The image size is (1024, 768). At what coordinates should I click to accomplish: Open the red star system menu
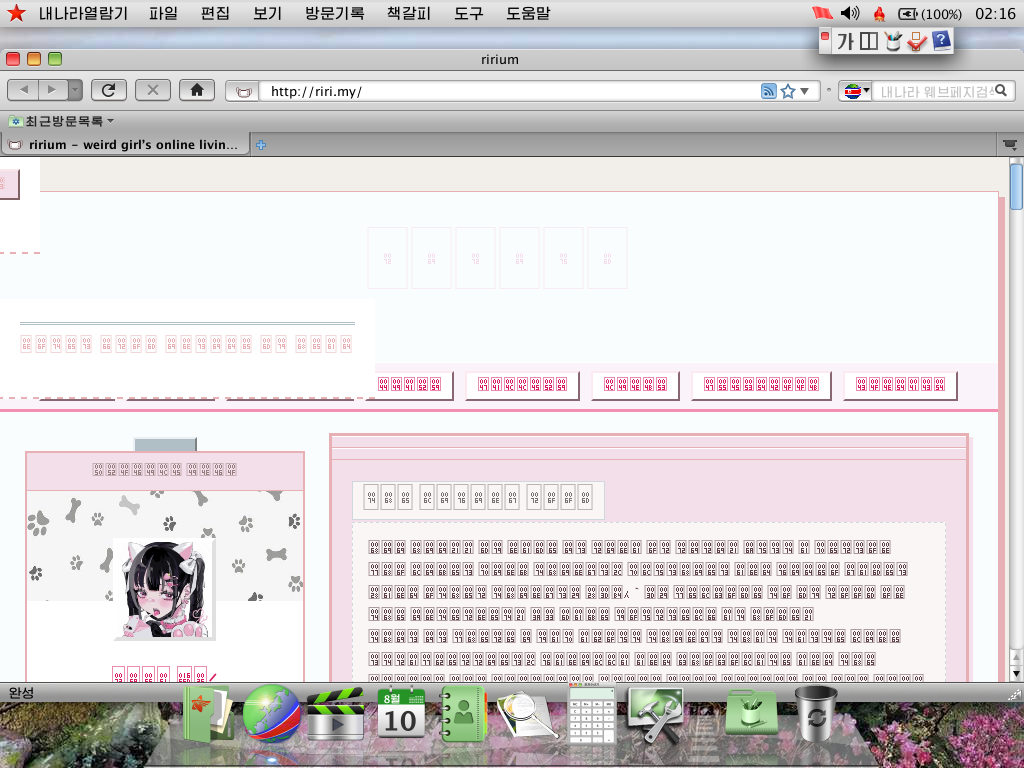(16, 13)
